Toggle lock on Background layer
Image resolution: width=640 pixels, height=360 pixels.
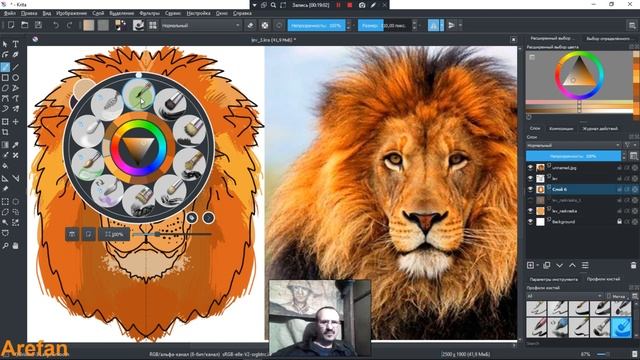pos(620,222)
